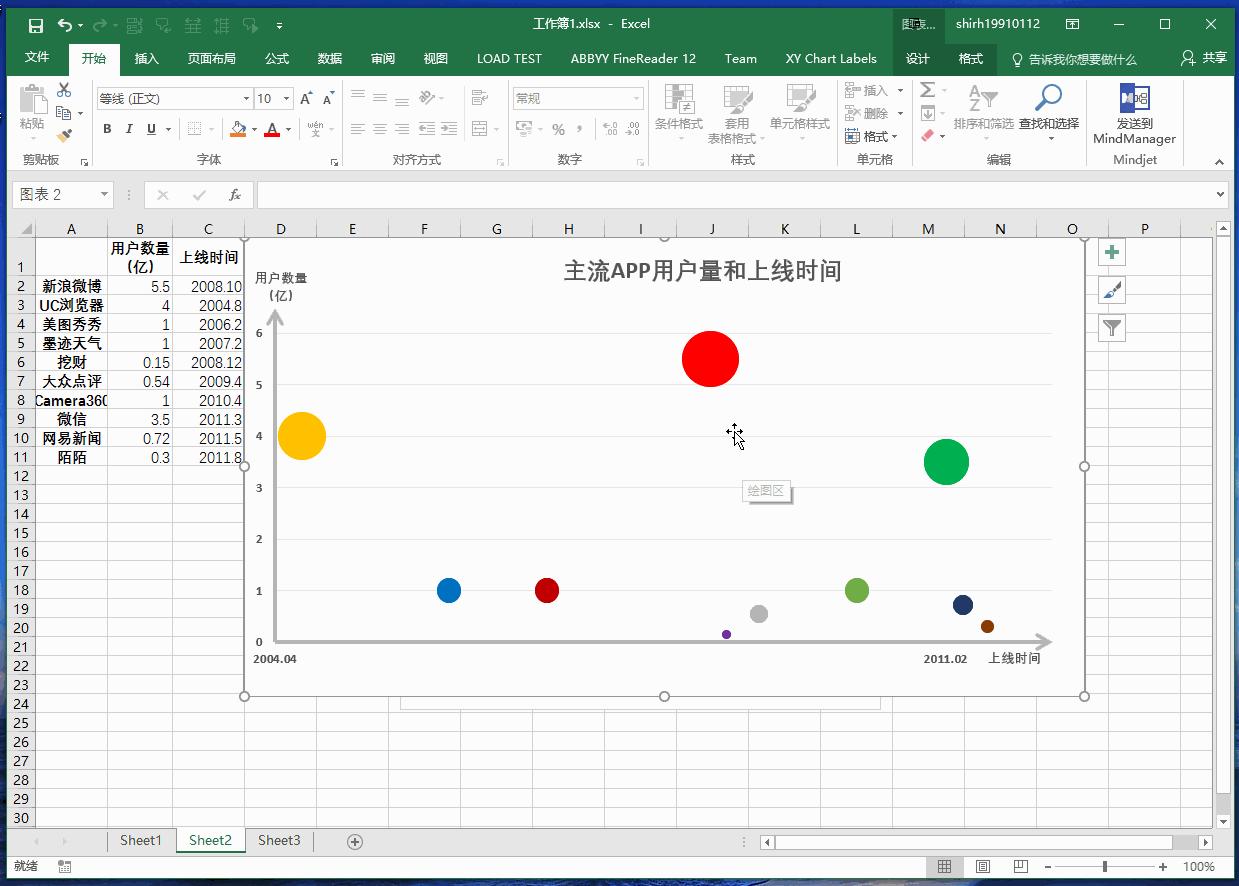Click the insert function fx icon

pos(235,195)
